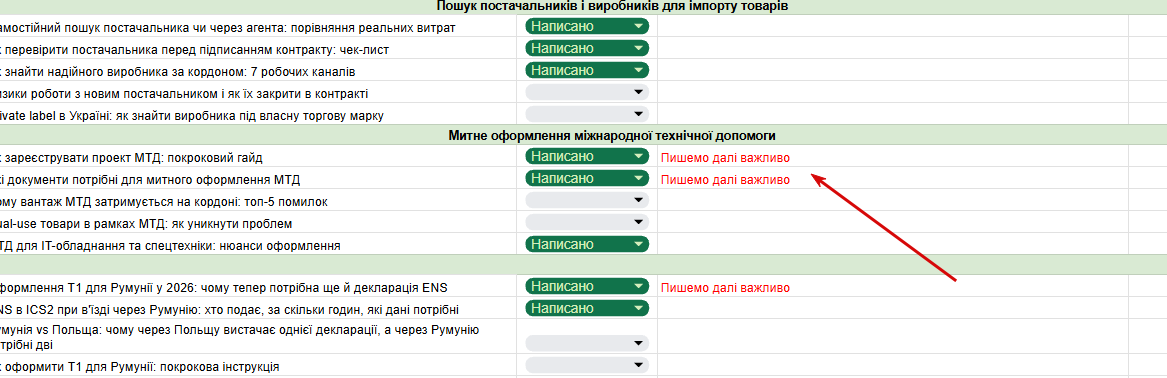
Task: Open empty status dropdown for 'закрити в контракті' row
Action: click(586, 92)
